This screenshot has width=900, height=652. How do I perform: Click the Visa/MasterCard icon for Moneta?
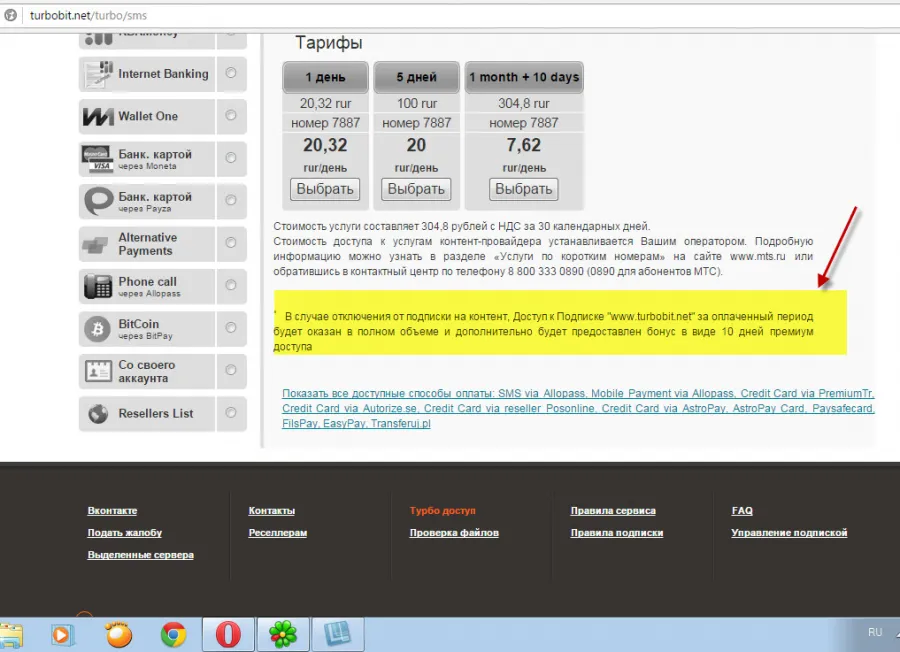click(97, 159)
